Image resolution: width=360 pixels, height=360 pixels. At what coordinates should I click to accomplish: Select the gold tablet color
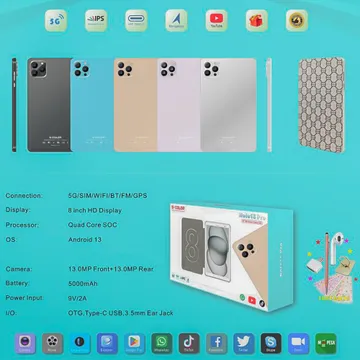[136, 105]
